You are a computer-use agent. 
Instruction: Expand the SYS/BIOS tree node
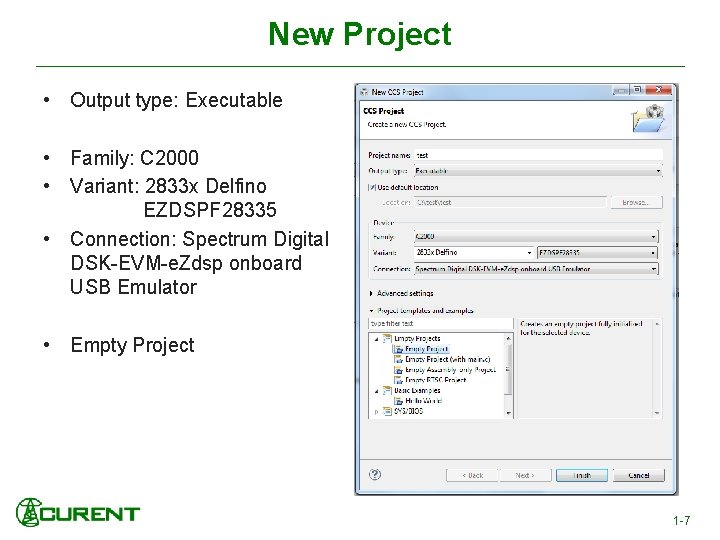pyautogui.click(x=377, y=411)
